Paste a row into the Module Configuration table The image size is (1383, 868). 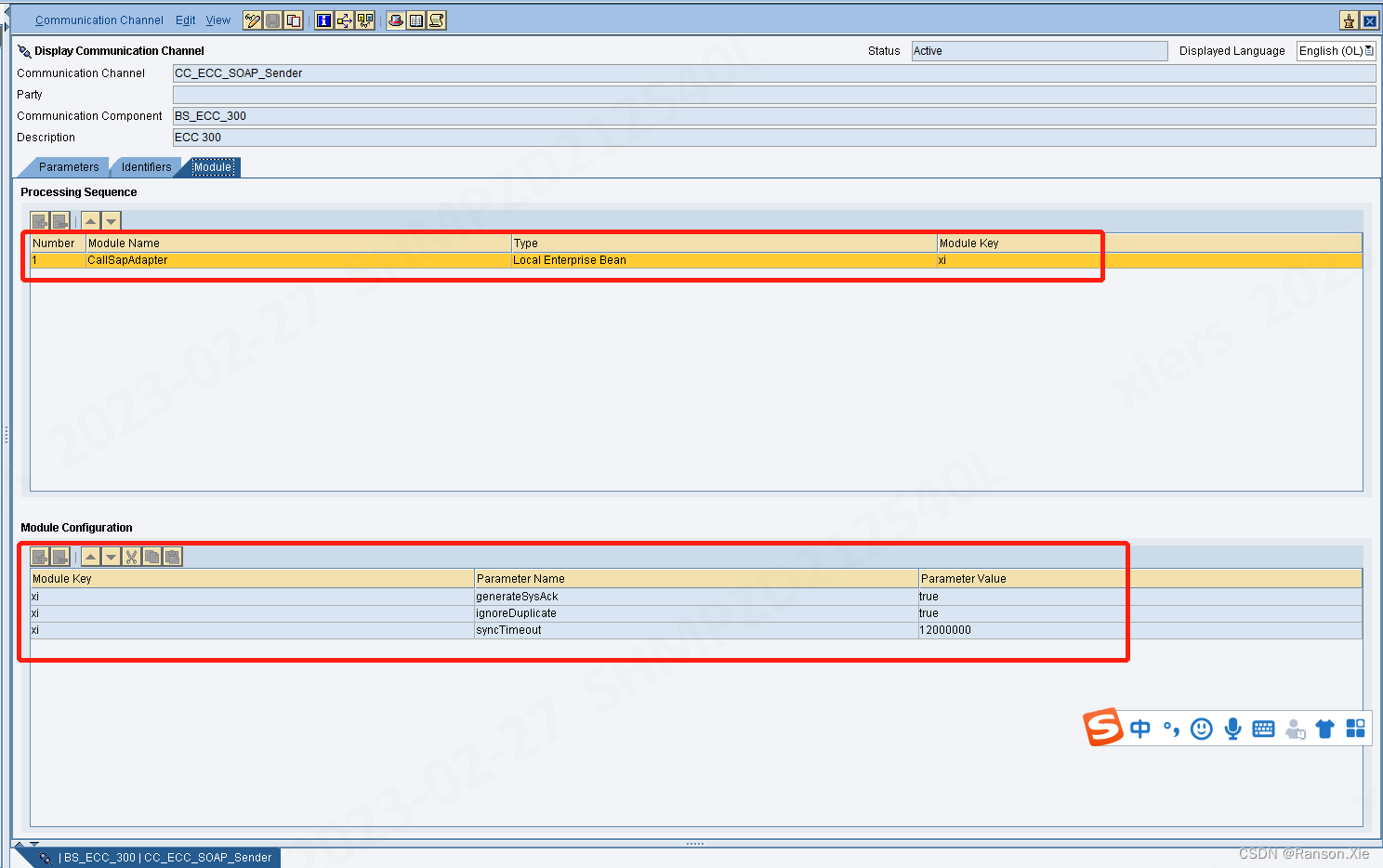(172, 556)
